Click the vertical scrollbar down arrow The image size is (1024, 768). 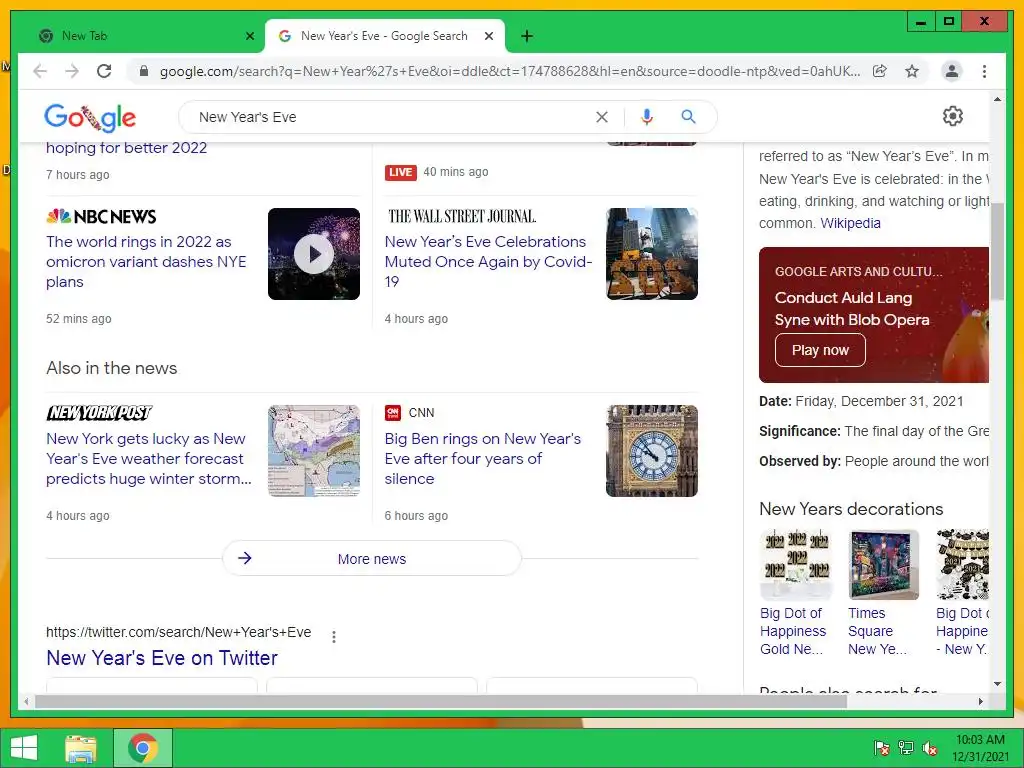(x=997, y=684)
